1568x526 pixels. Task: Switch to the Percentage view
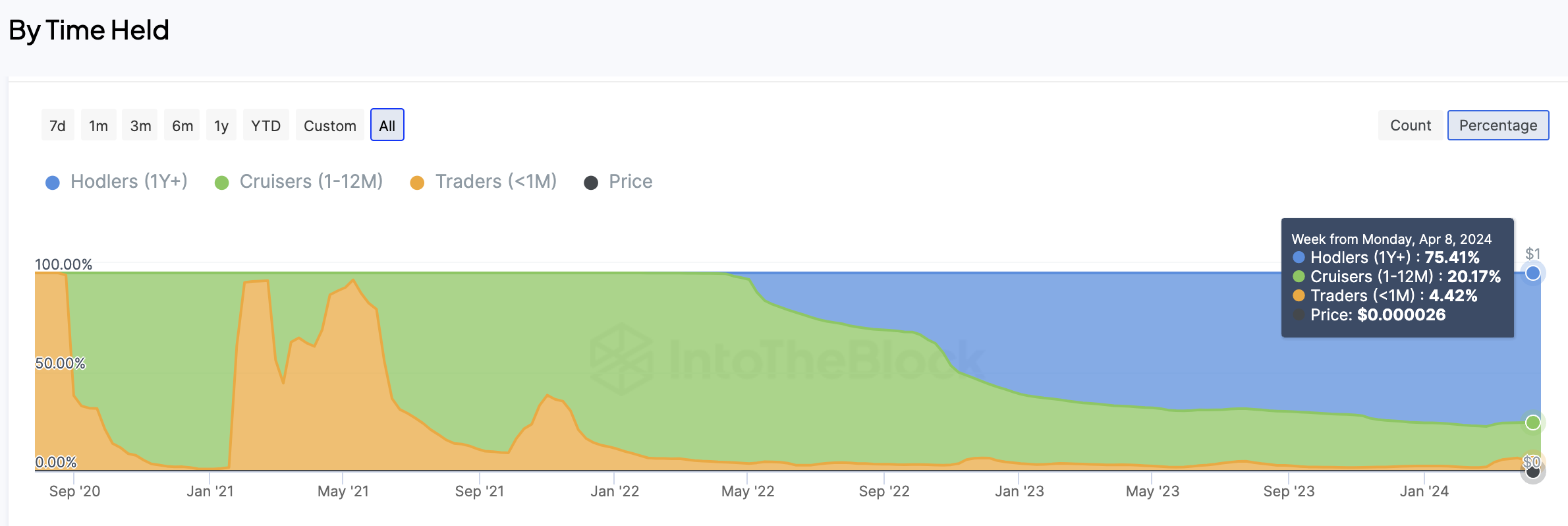coord(1498,125)
